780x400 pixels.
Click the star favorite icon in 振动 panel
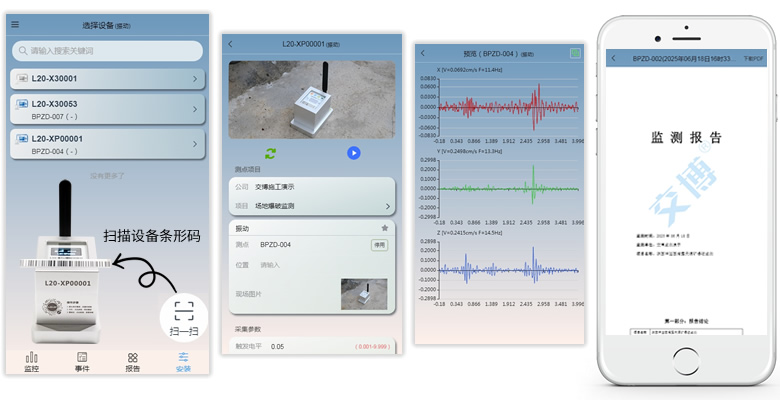(385, 228)
